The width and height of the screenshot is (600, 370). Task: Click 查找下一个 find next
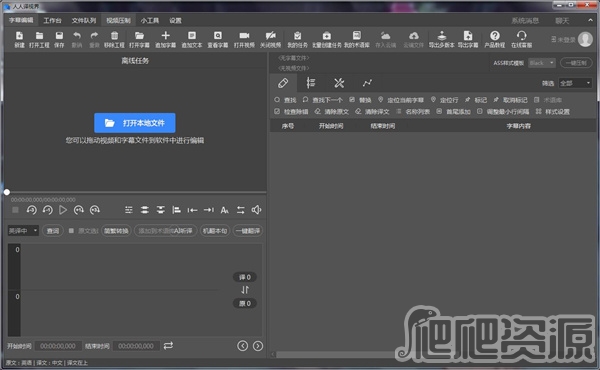tap(323, 100)
